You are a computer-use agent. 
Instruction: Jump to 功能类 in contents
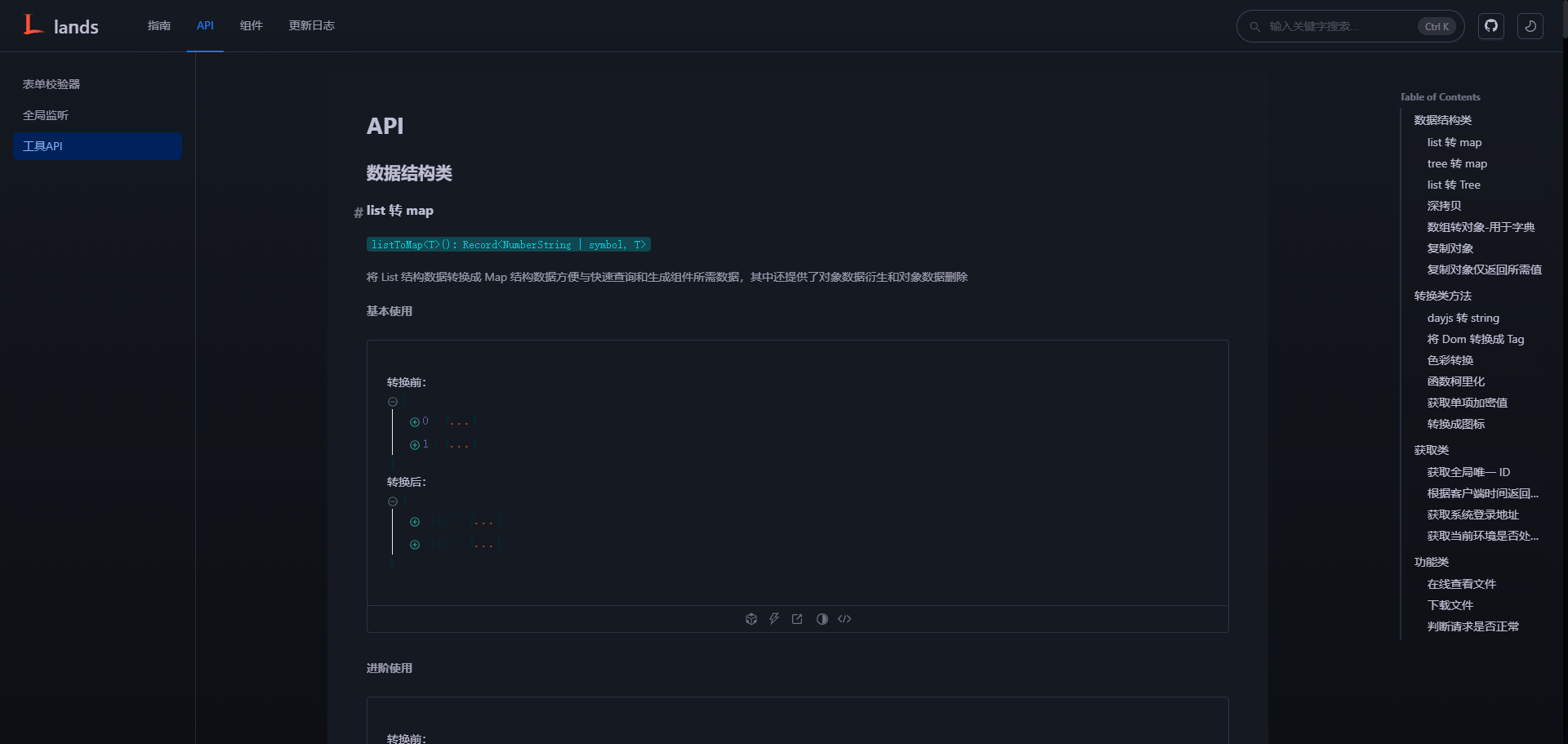(x=1432, y=562)
